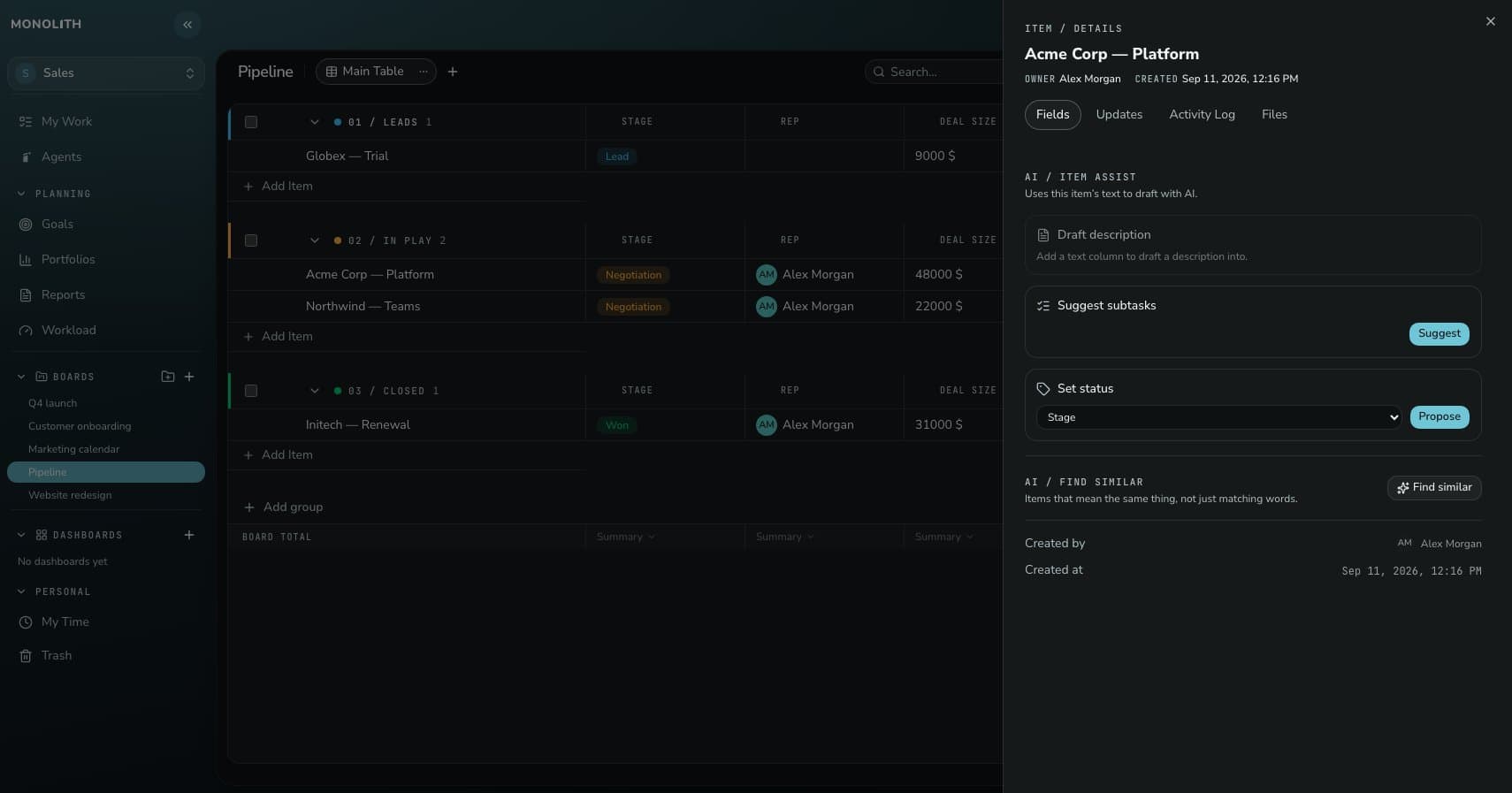Focus the Search field
The width and height of the screenshot is (1512, 793).
click(x=934, y=72)
